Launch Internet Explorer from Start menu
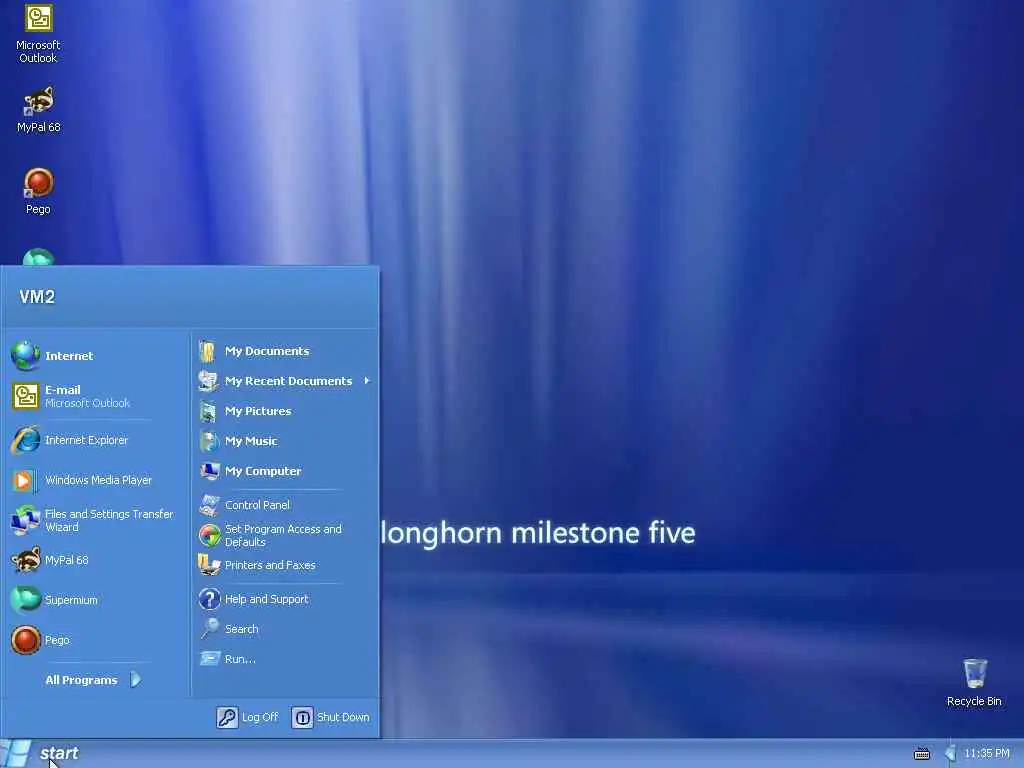 click(x=95, y=440)
